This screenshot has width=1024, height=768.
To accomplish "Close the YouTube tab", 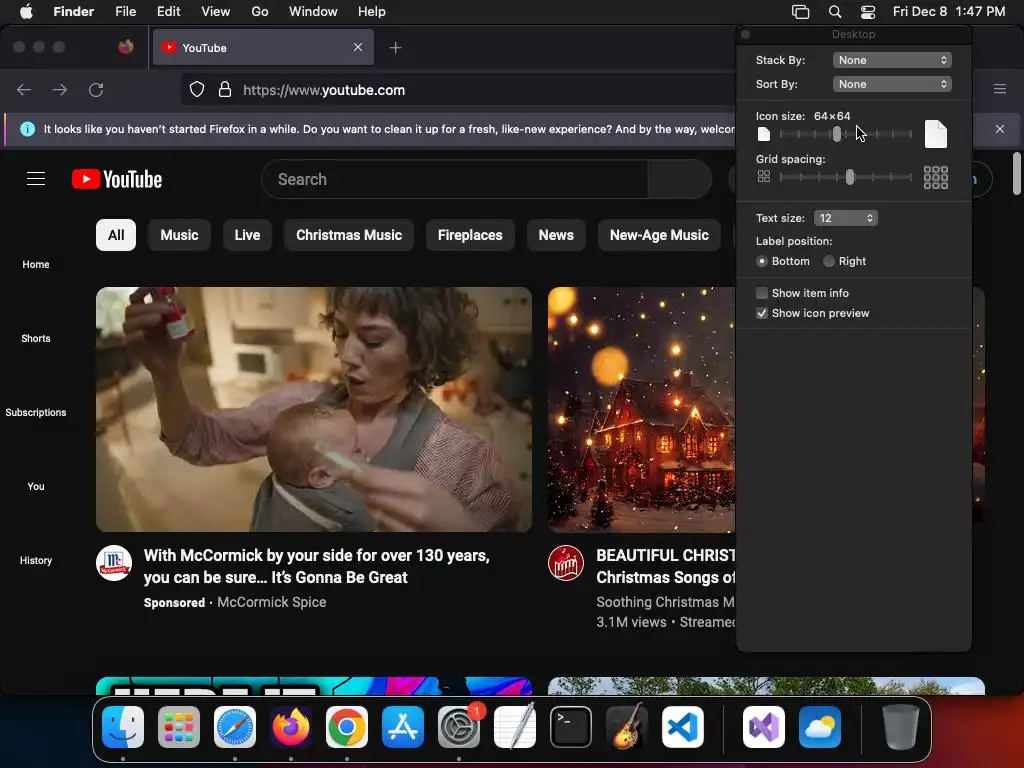I will [x=358, y=47].
